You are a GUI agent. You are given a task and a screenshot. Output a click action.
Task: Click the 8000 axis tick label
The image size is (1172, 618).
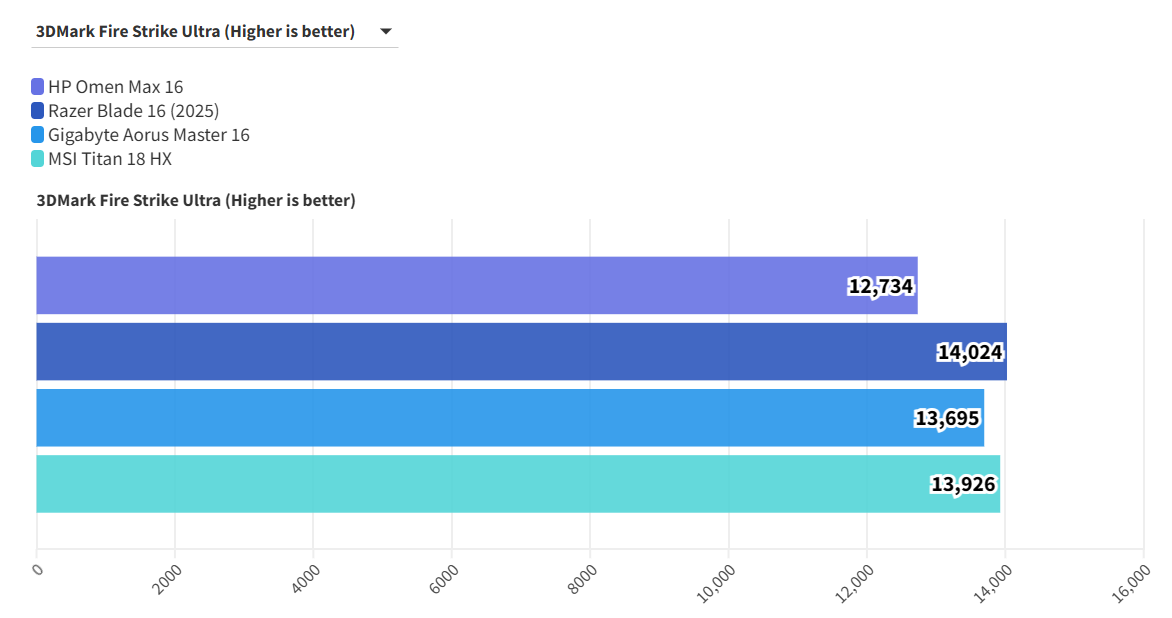point(581,579)
